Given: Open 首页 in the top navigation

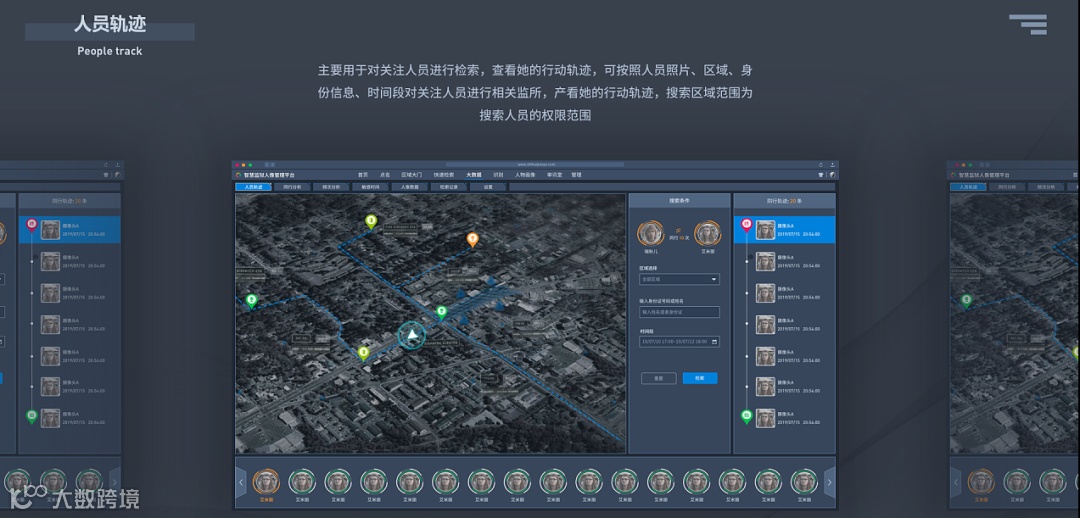Looking at the screenshot, I should point(363,175).
